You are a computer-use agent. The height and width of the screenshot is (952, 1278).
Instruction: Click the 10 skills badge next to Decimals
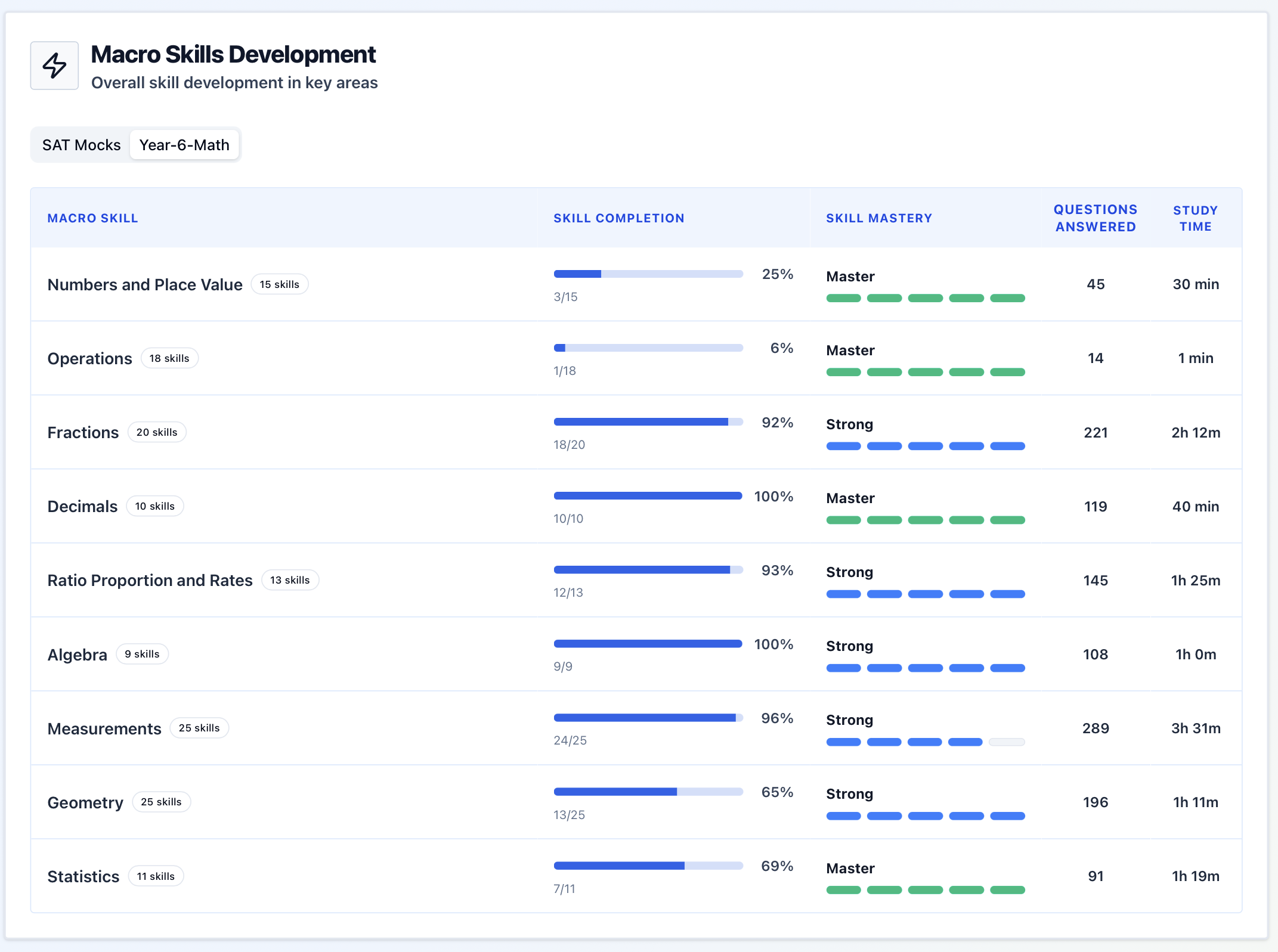pos(154,506)
